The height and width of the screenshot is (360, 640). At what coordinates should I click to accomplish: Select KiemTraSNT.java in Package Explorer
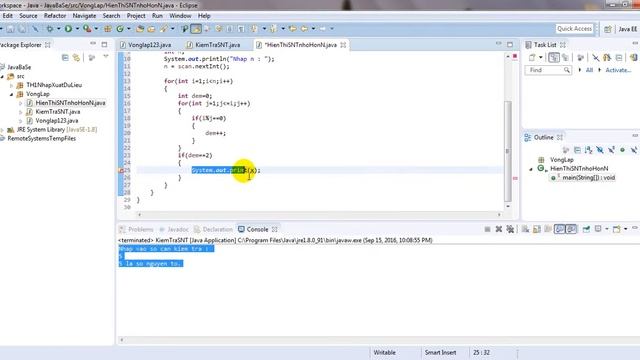[58, 112]
